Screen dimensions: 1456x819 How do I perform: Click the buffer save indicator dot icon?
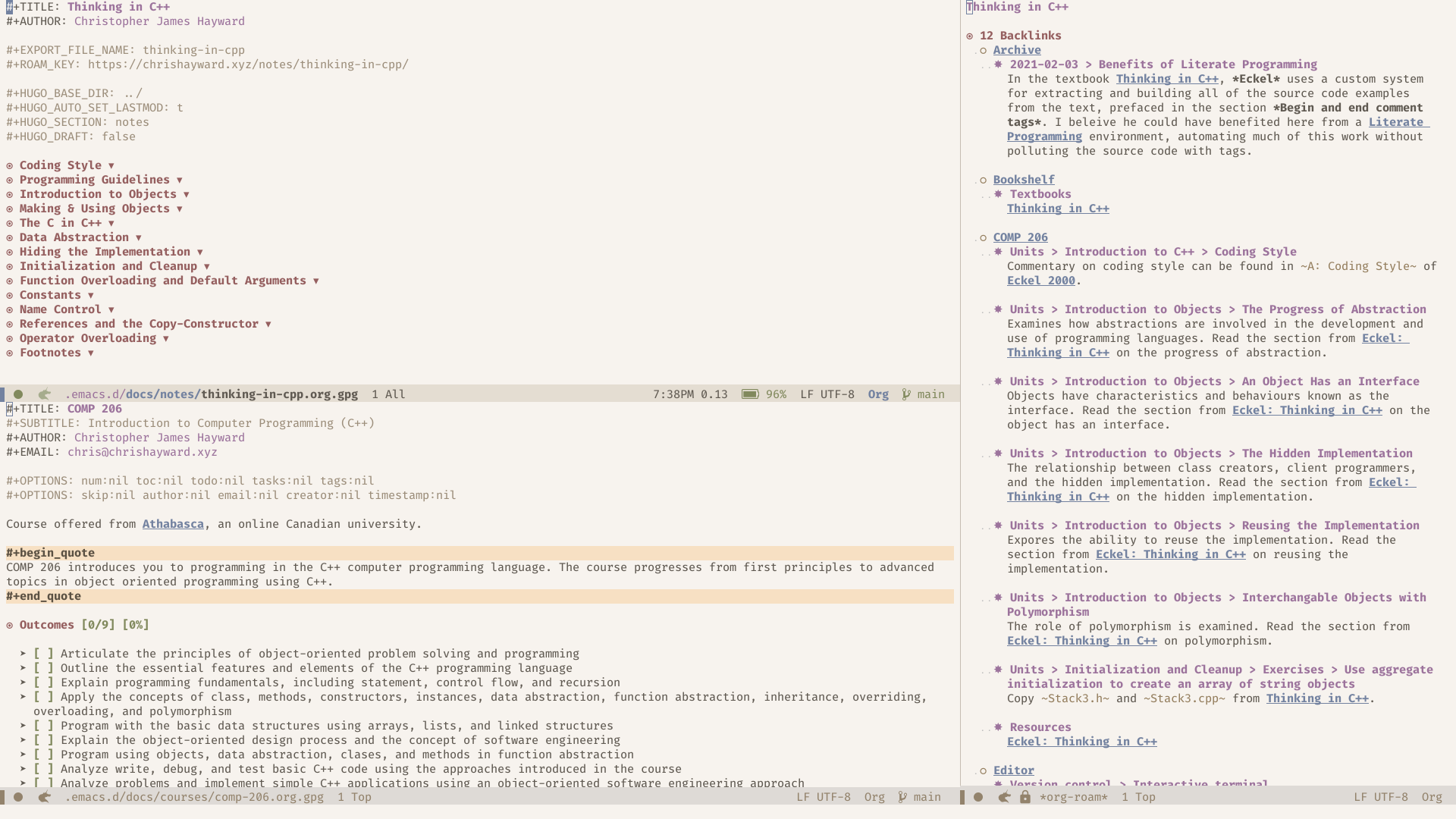[18, 394]
